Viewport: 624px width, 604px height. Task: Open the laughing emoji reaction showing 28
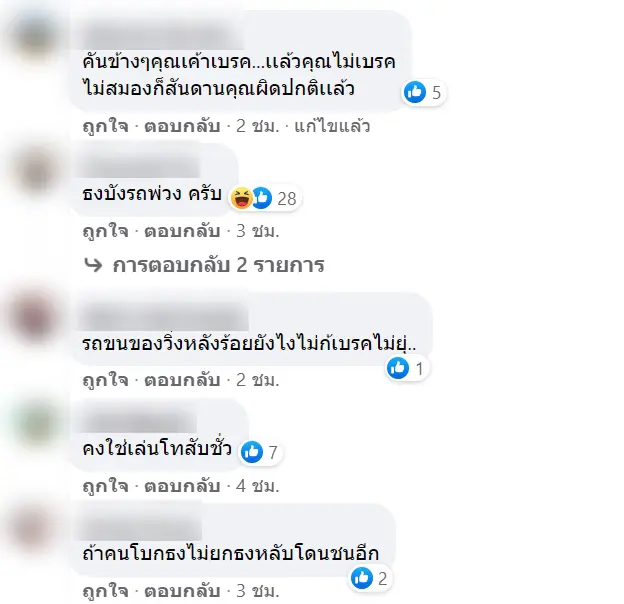[x=242, y=198]
